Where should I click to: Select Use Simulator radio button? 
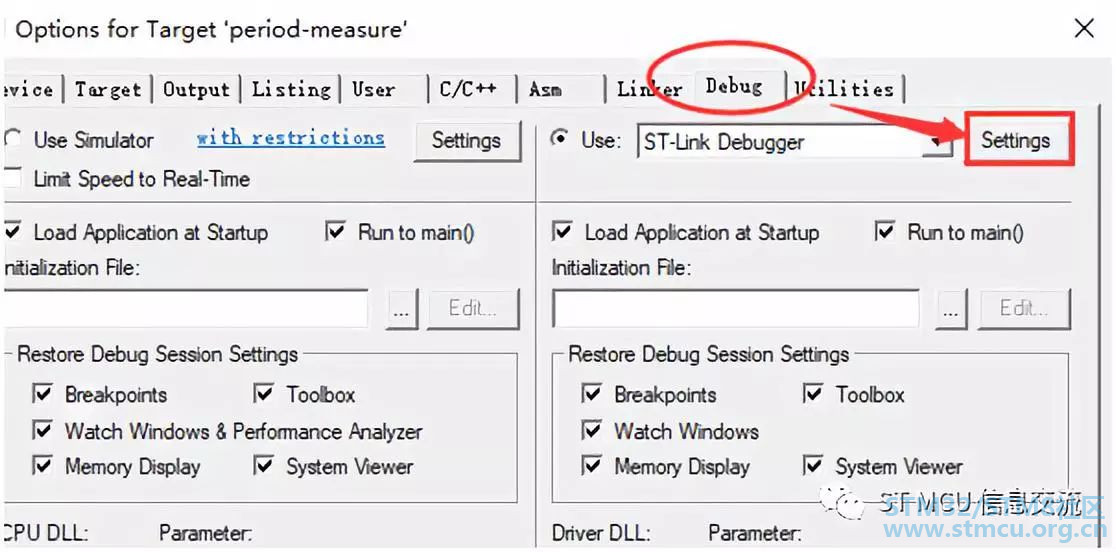click(13, 139)
